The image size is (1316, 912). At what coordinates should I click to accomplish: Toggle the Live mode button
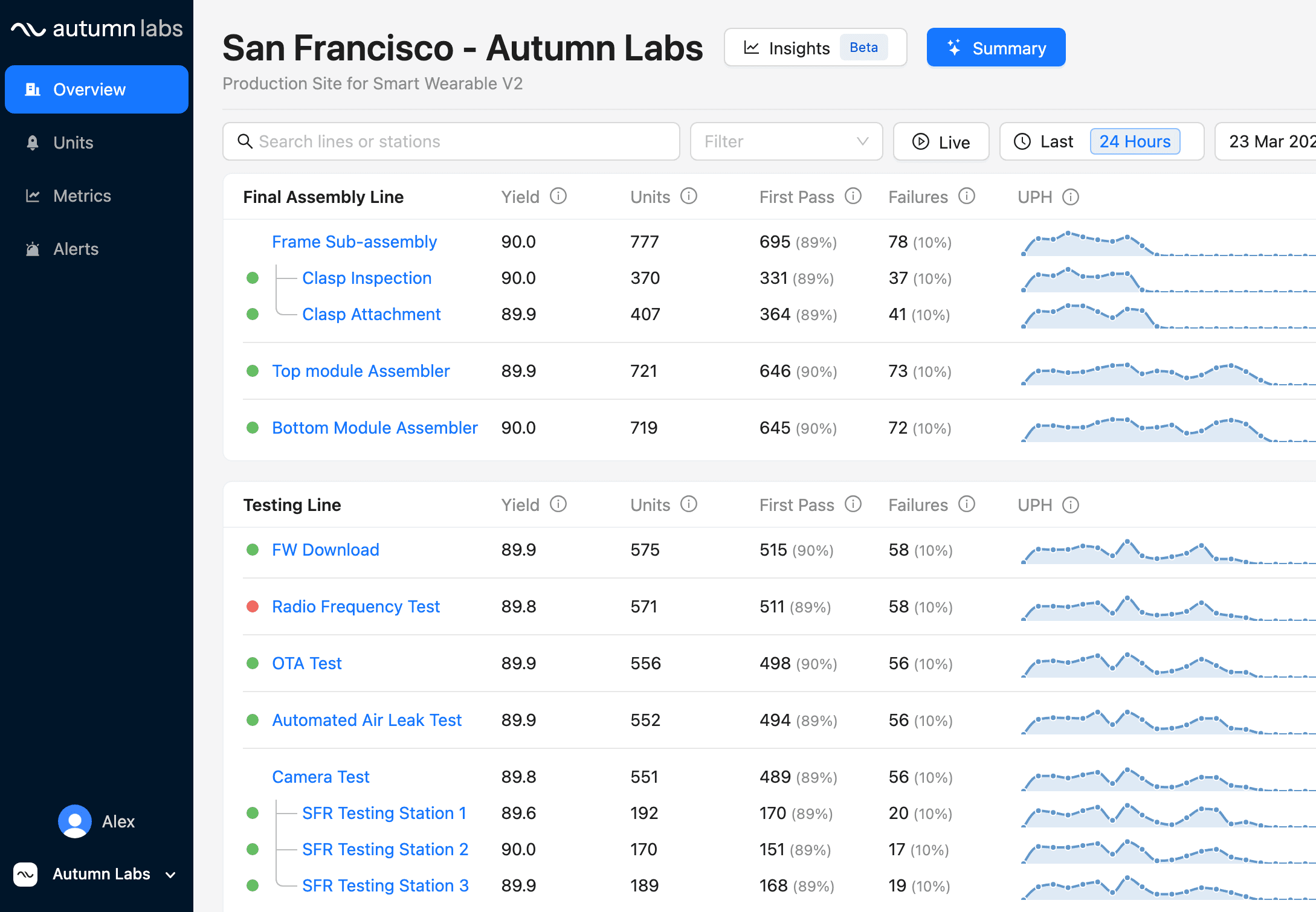click(941, 141)
